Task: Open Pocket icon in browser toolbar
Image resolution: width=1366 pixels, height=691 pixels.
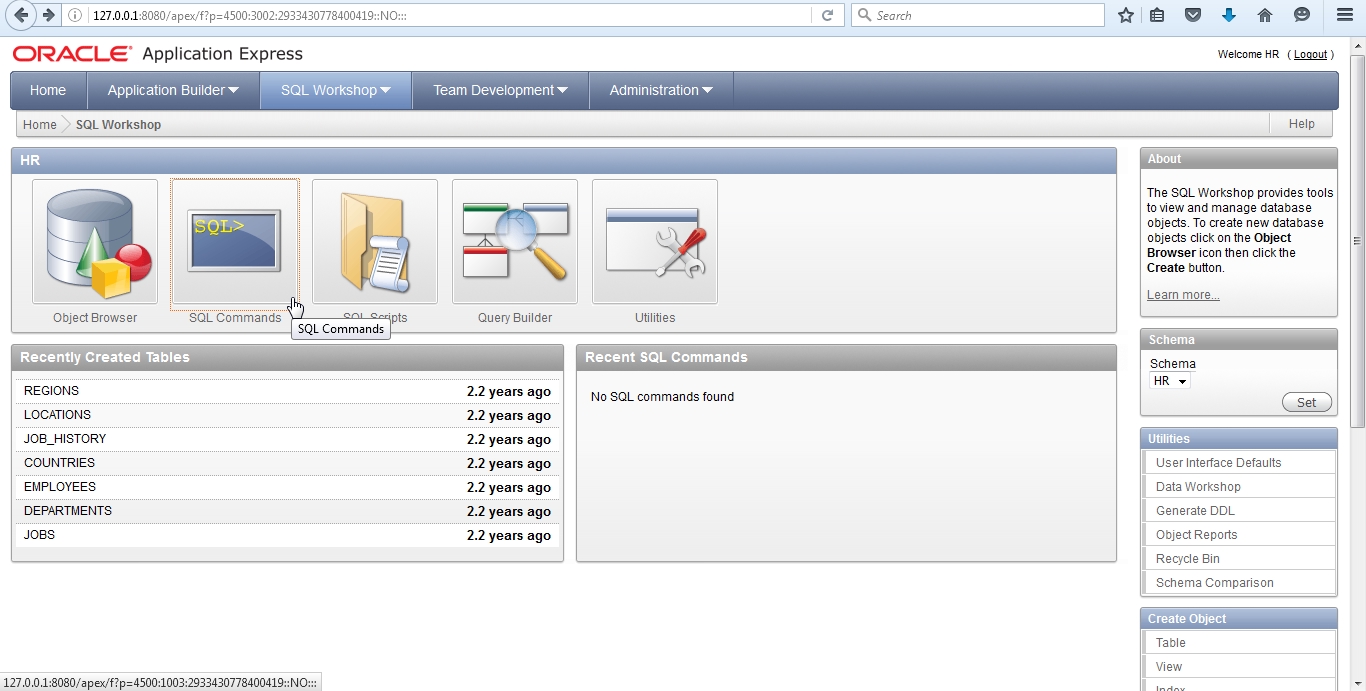Action: 1193,15
